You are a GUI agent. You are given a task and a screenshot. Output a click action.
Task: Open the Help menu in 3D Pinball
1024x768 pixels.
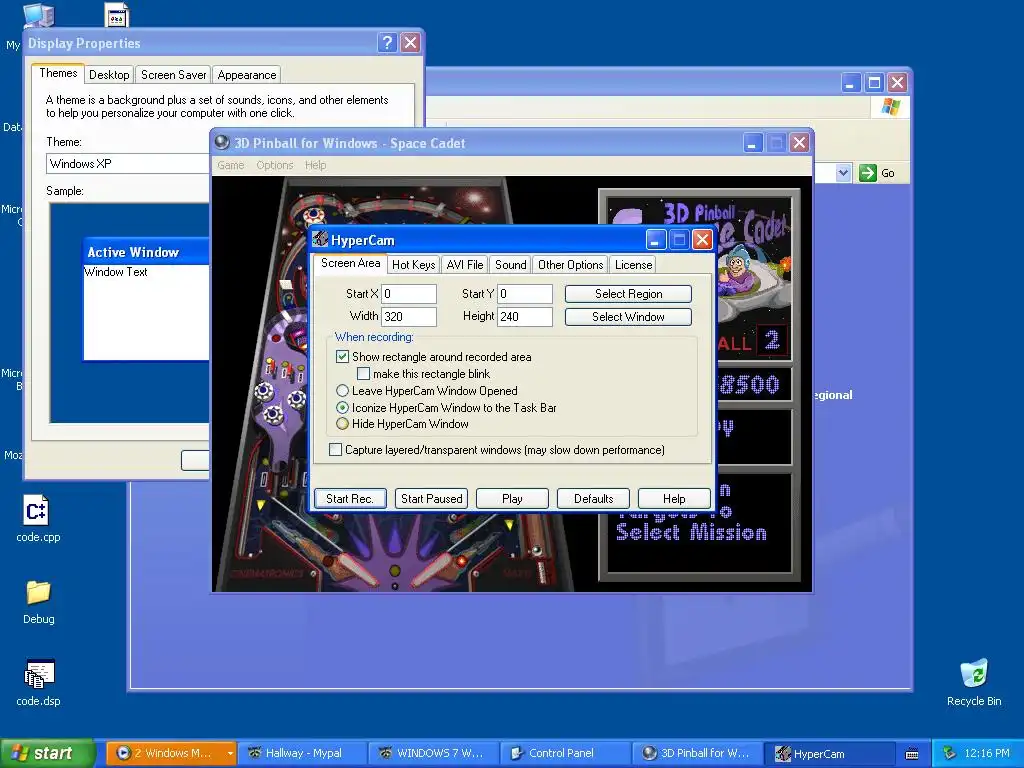315,165
